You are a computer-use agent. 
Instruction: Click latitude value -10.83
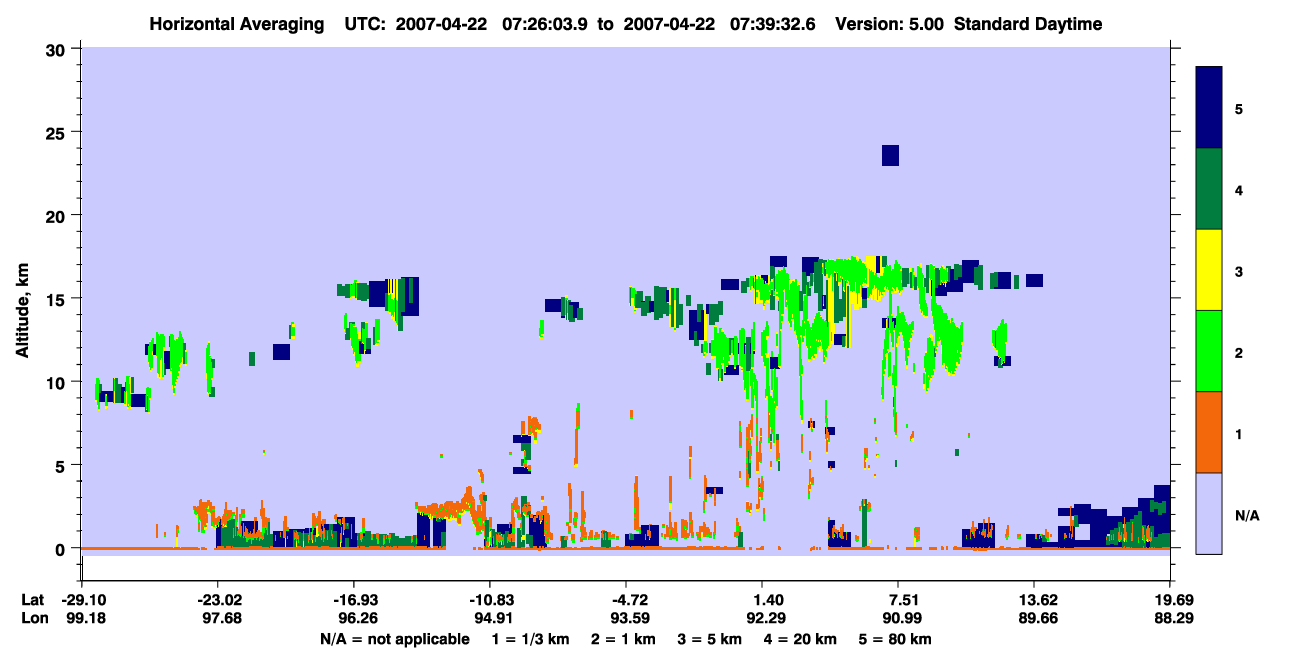[489, 600]
